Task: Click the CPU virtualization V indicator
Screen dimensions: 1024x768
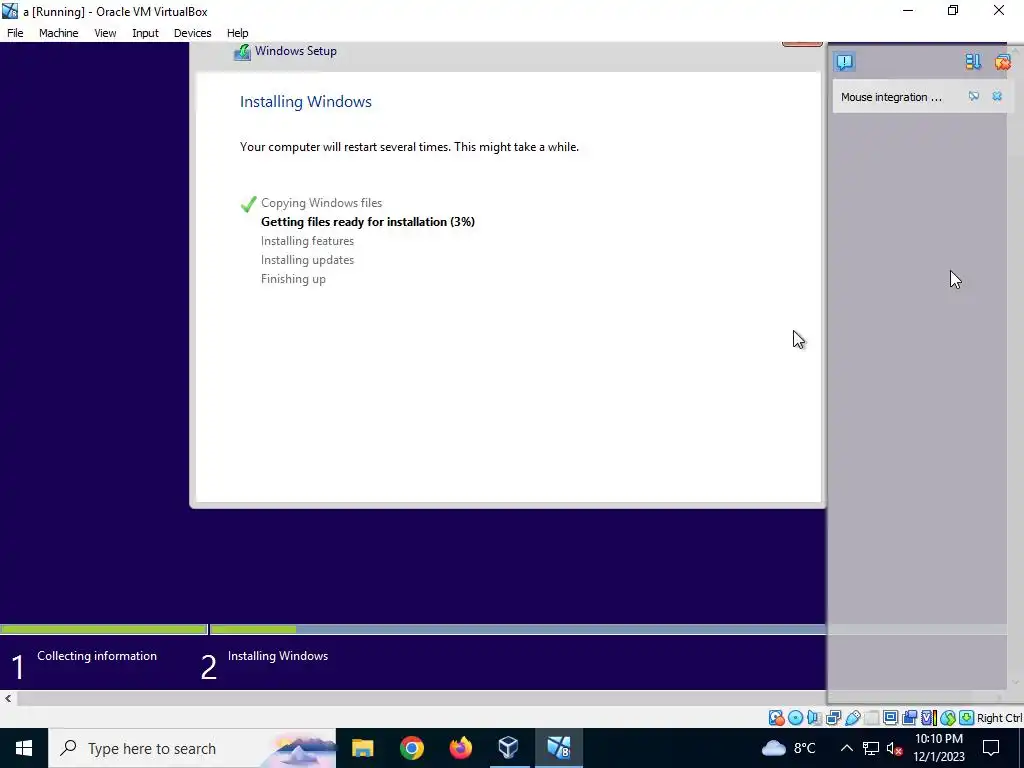Action: [928, 718]
